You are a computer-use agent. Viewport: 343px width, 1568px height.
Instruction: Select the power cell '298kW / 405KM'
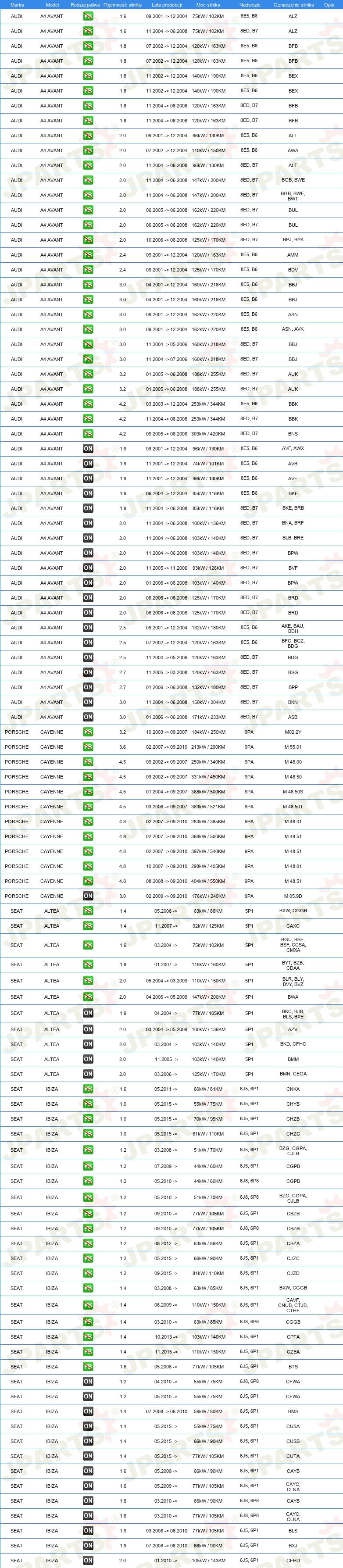pyautogui.click(x=208, y=866)
